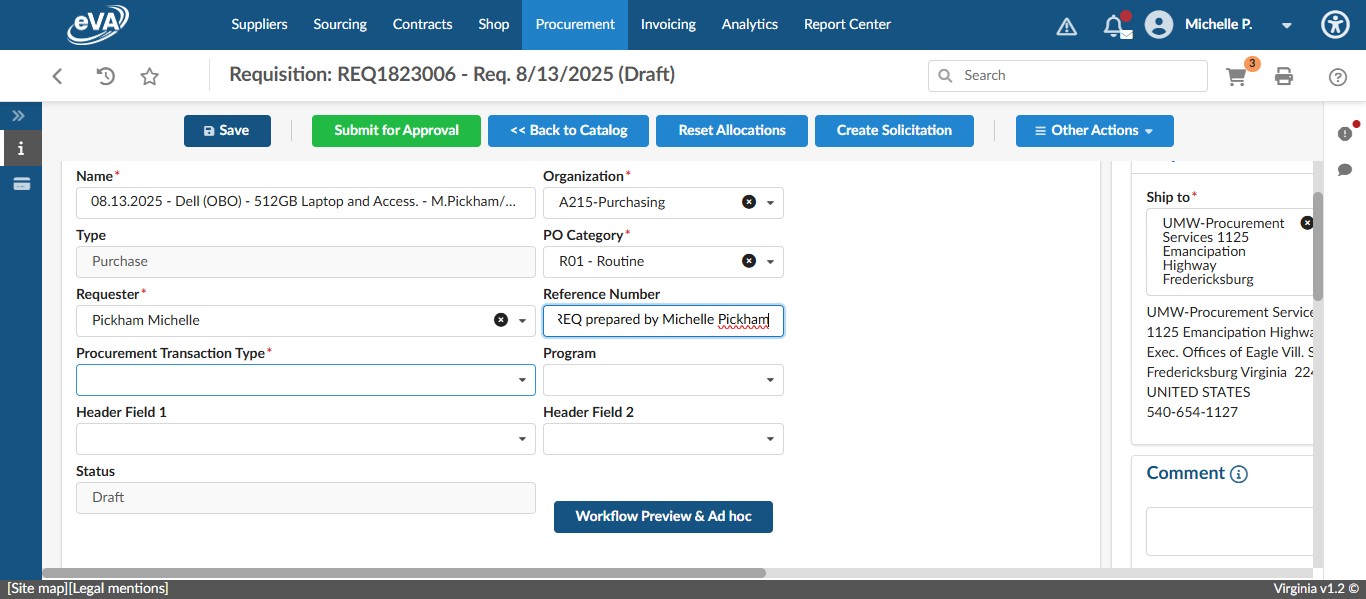Select the payment card icon in the sidebar
This screenshot has width=1366, height=599.
coord(18,182)
